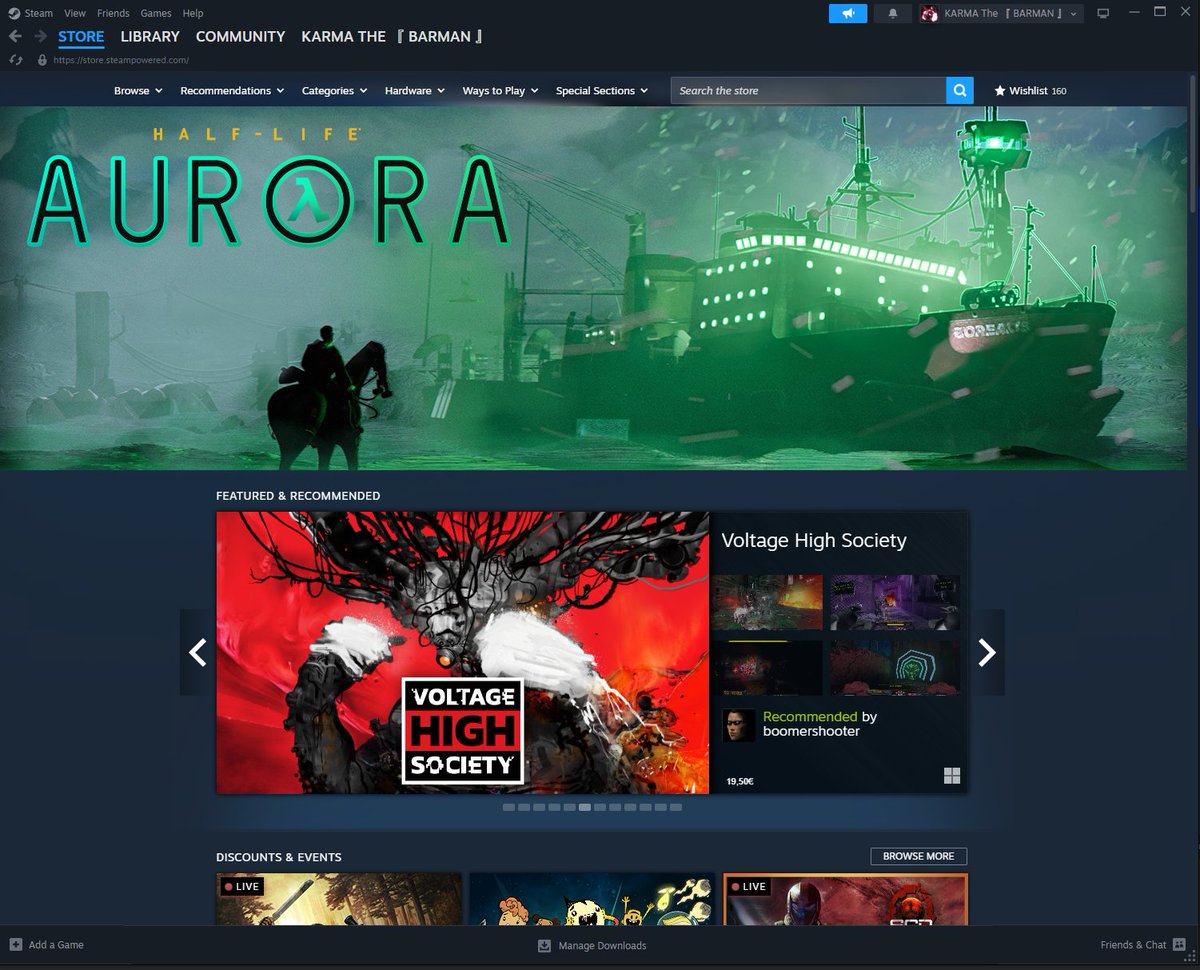Select the currently highlighted carousel dot
Viewport: 1200px width, 970px height.
coord(585,807)
